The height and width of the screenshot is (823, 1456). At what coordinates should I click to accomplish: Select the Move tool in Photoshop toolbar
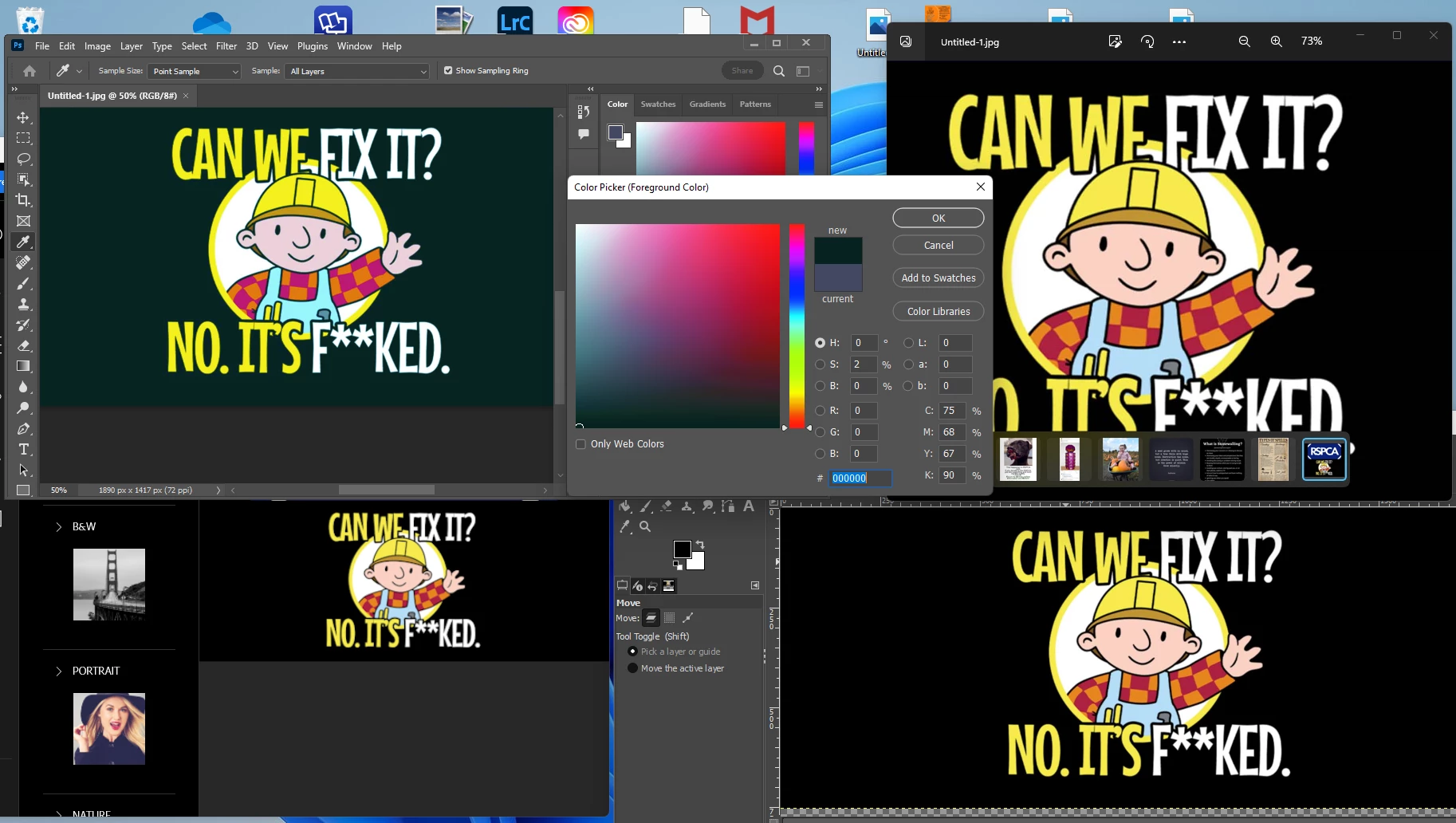coord(23,117)
